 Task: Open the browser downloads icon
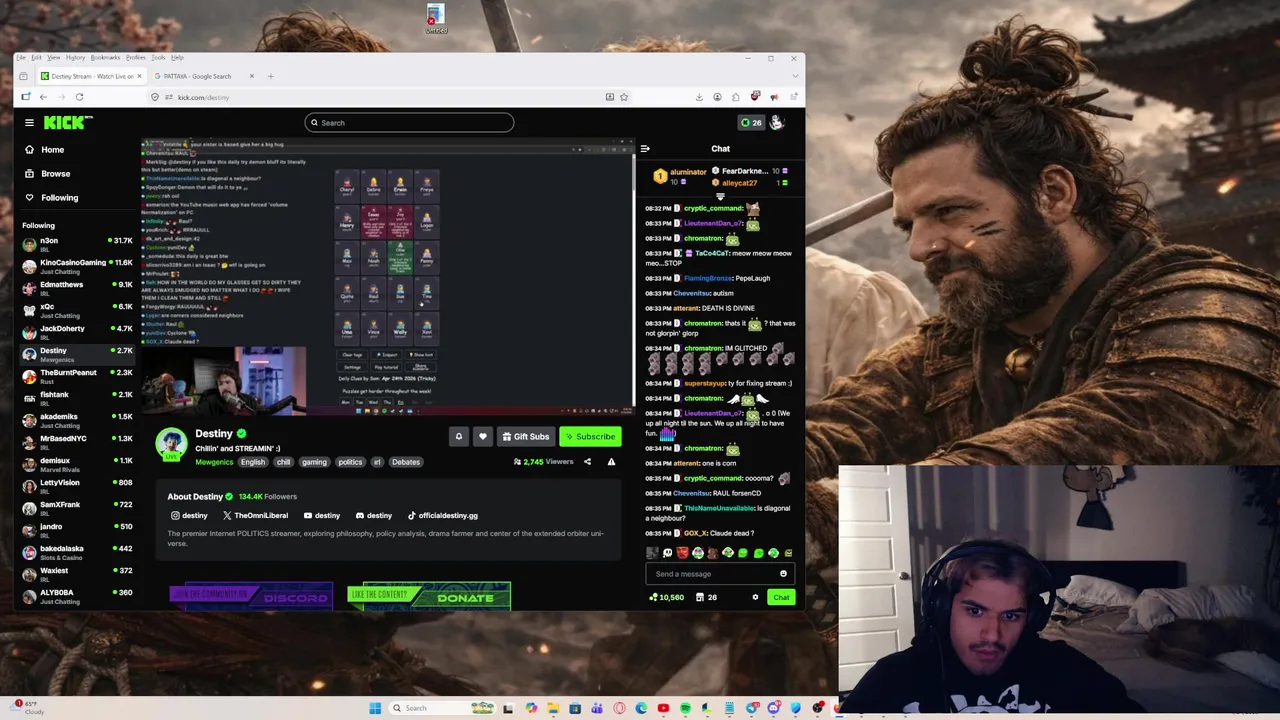click(699, 97)
